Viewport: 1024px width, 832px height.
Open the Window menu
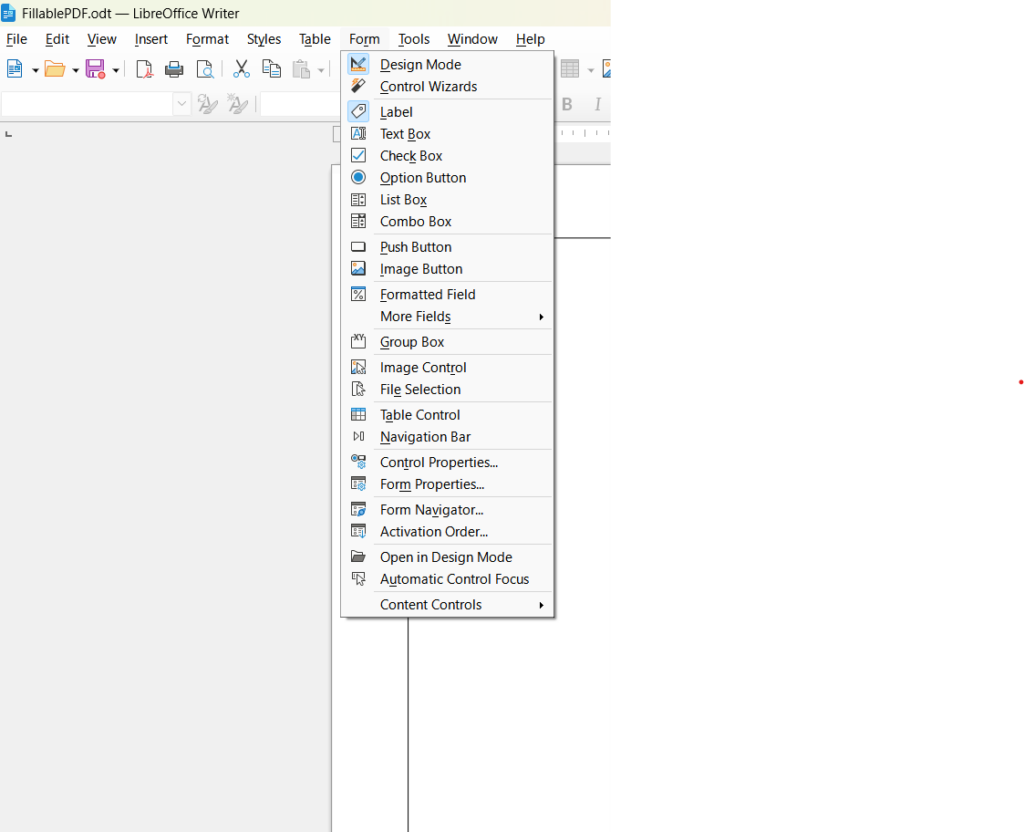(x=472, y=39)
